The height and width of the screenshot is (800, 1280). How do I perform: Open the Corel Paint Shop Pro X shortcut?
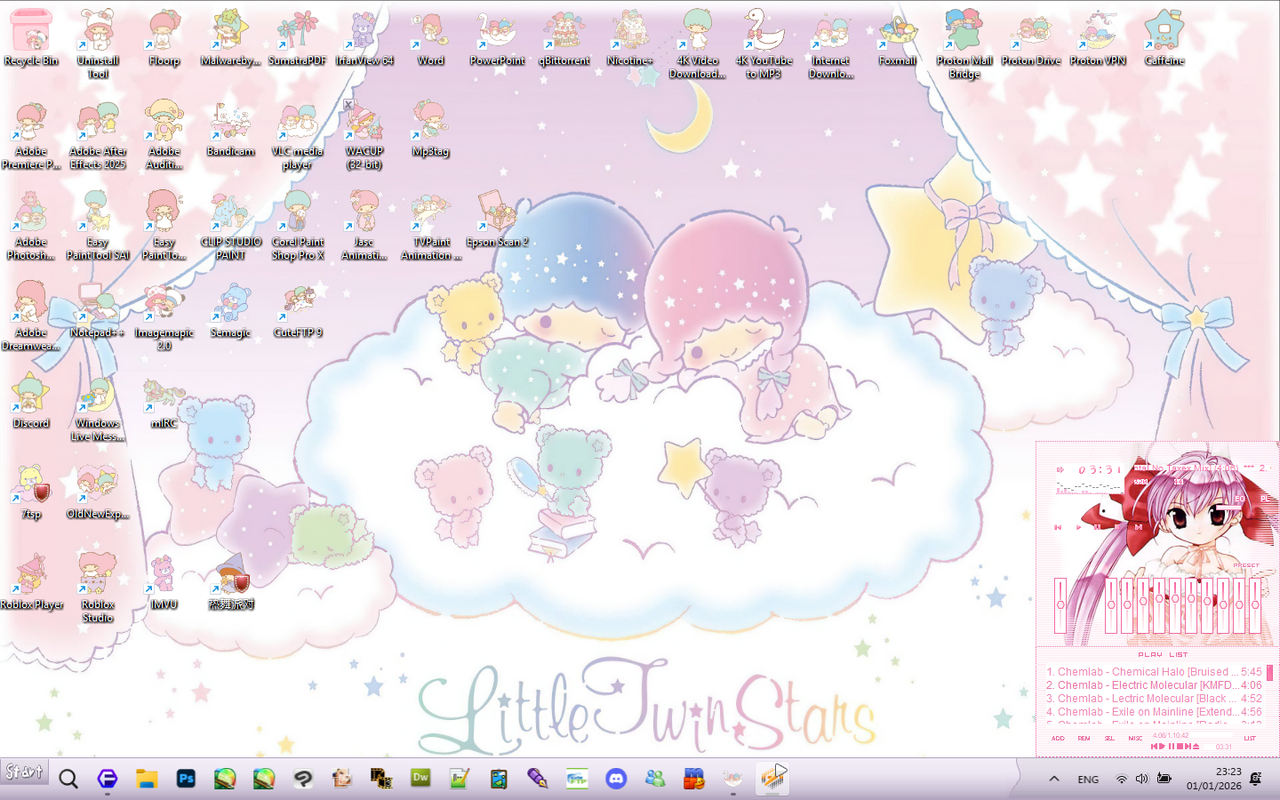click(x=297, y=226)
